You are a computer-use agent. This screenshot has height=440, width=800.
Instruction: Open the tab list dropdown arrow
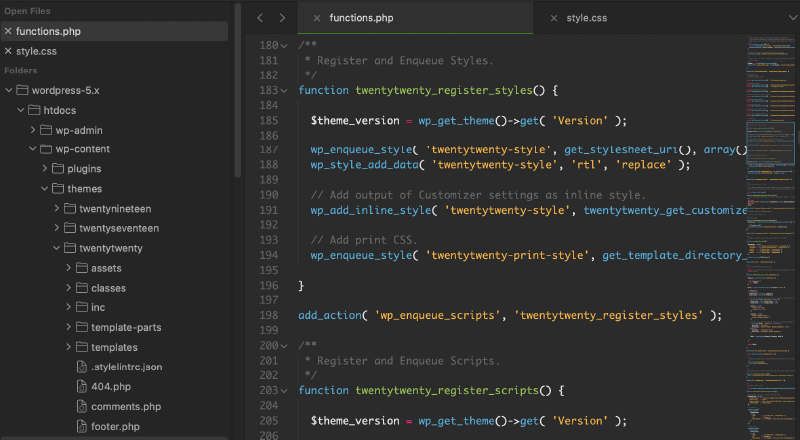[792, 18]
